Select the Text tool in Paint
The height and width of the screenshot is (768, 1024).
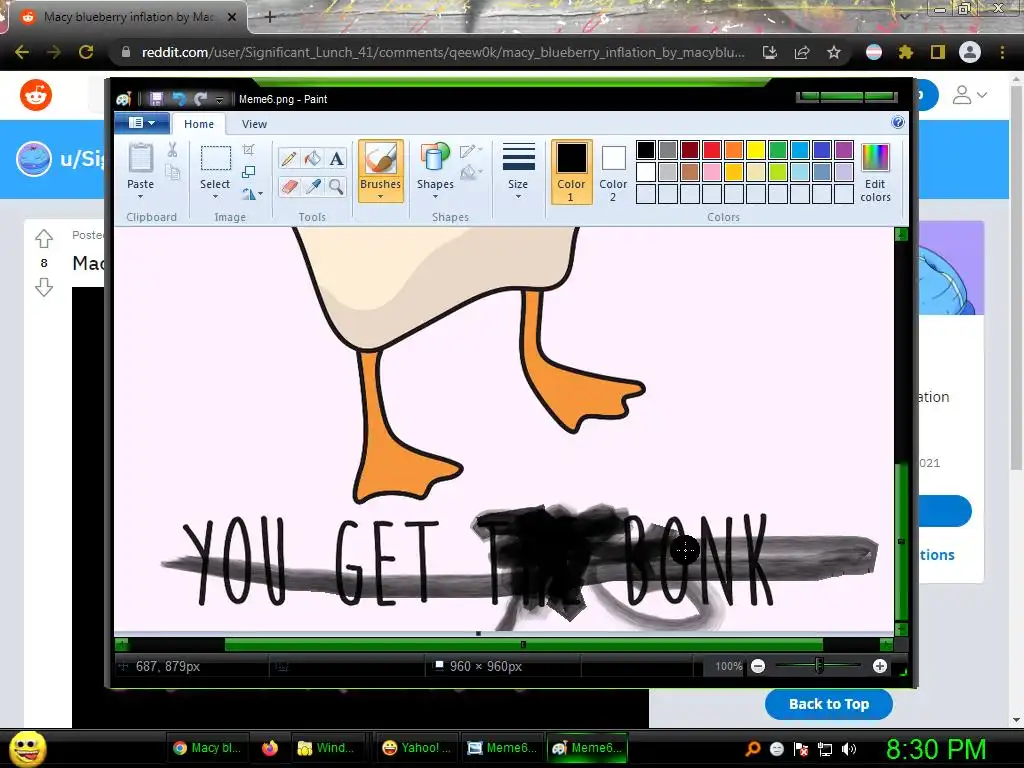[336, 159]
